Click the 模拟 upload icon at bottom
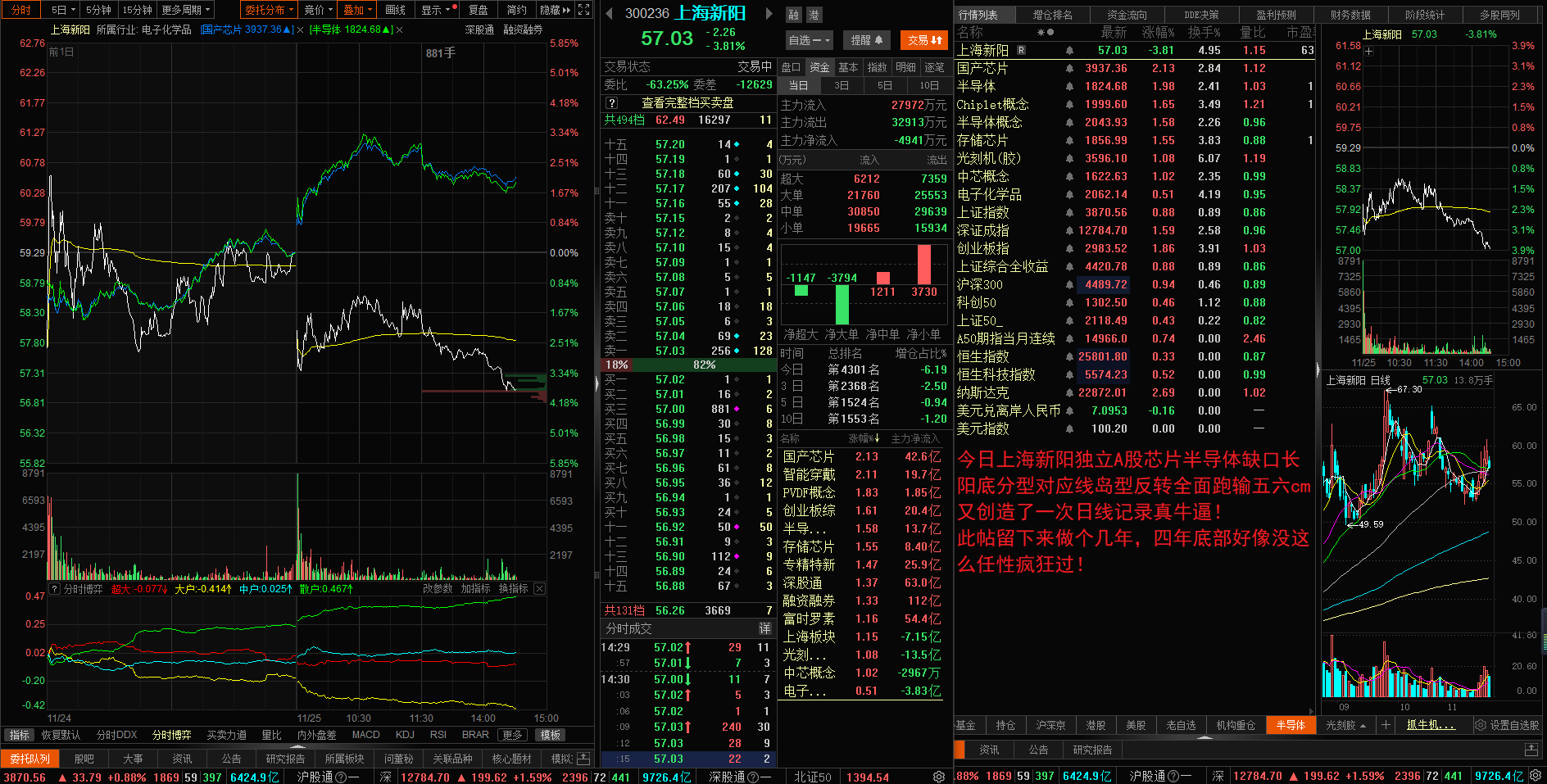The width and height of the screenshot is (1547, 784). [x=583, y=759]
